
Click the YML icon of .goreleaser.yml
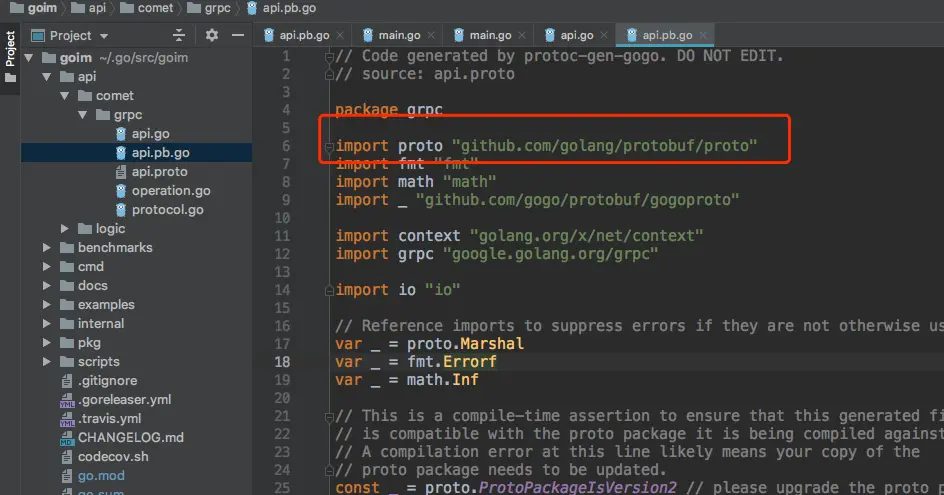pyautogui.click(x=67, y=400)
